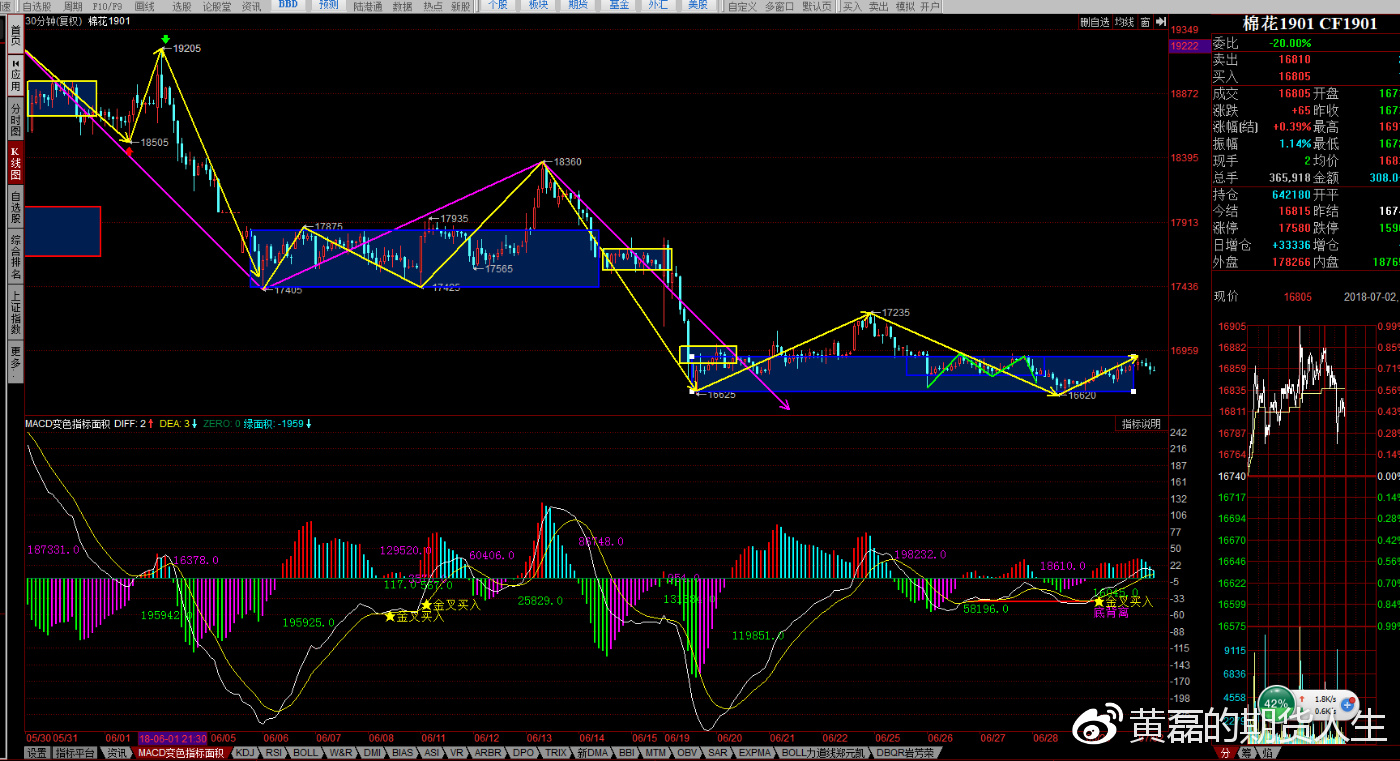
Task: Switch to the BIAS indicator tab
Action: coord(403,753)
